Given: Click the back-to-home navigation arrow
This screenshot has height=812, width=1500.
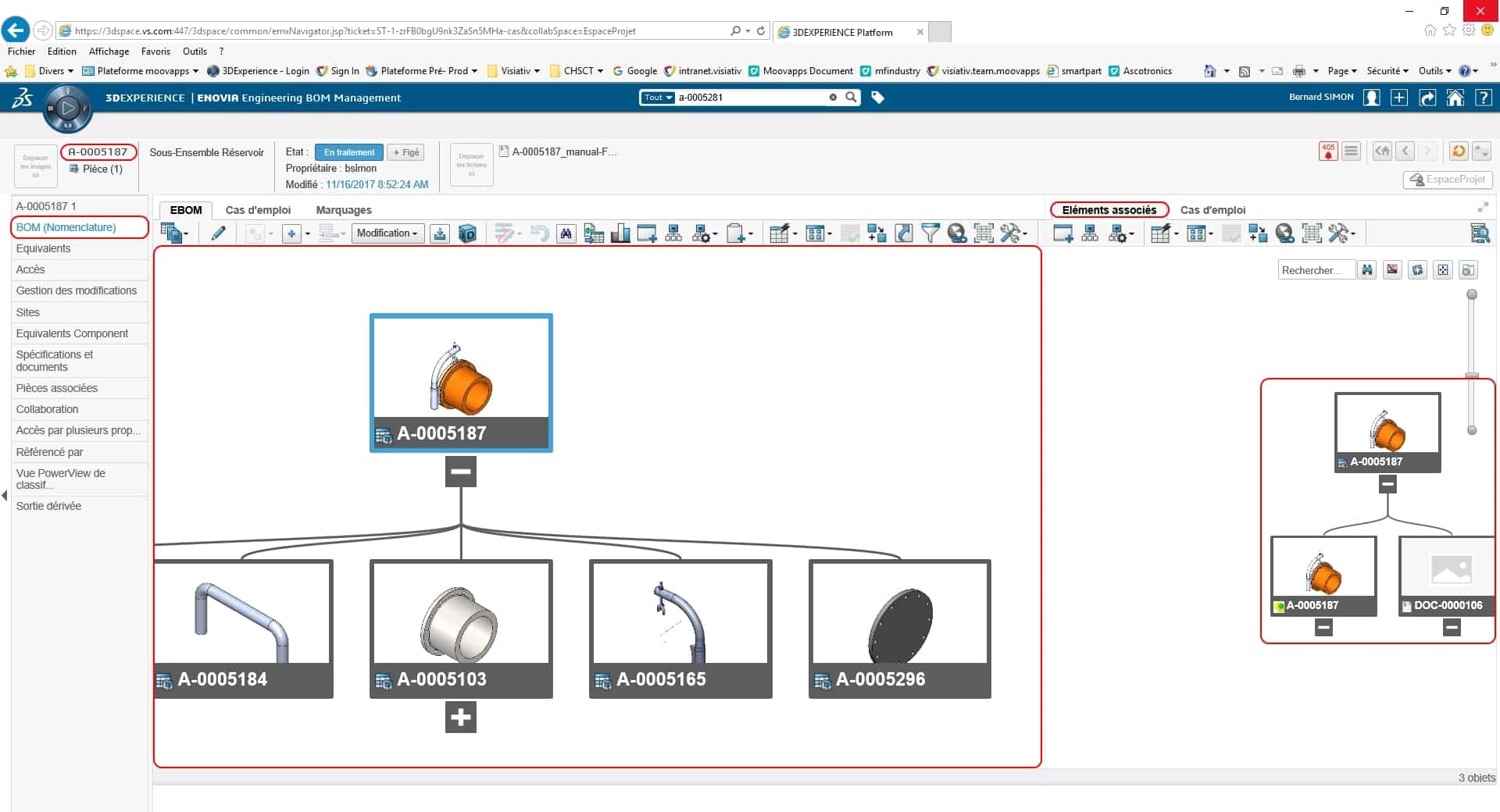Looking at the screenshot, I should pyautogui.click(x=1382, y=151).
